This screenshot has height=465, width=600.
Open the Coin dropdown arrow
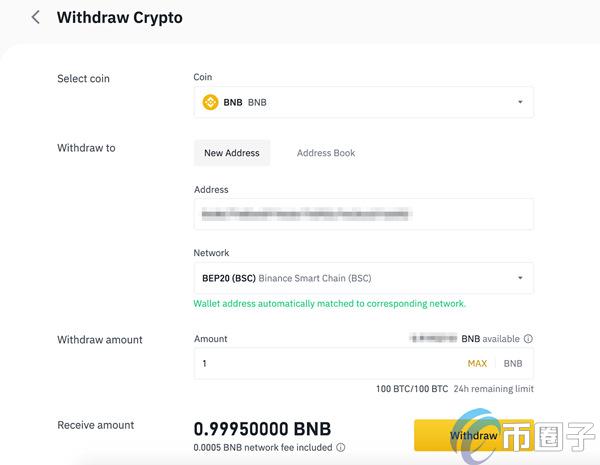(x=520, y=102)
